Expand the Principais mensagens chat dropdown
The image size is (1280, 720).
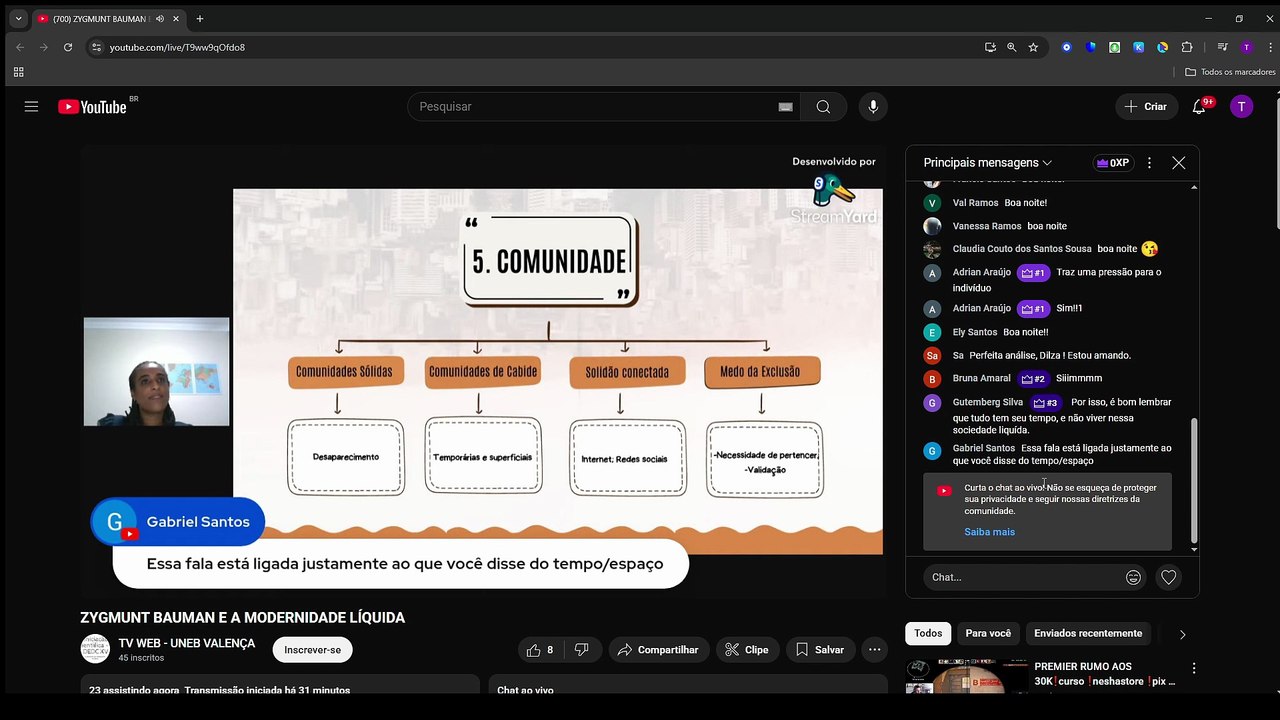click(988, 163)
